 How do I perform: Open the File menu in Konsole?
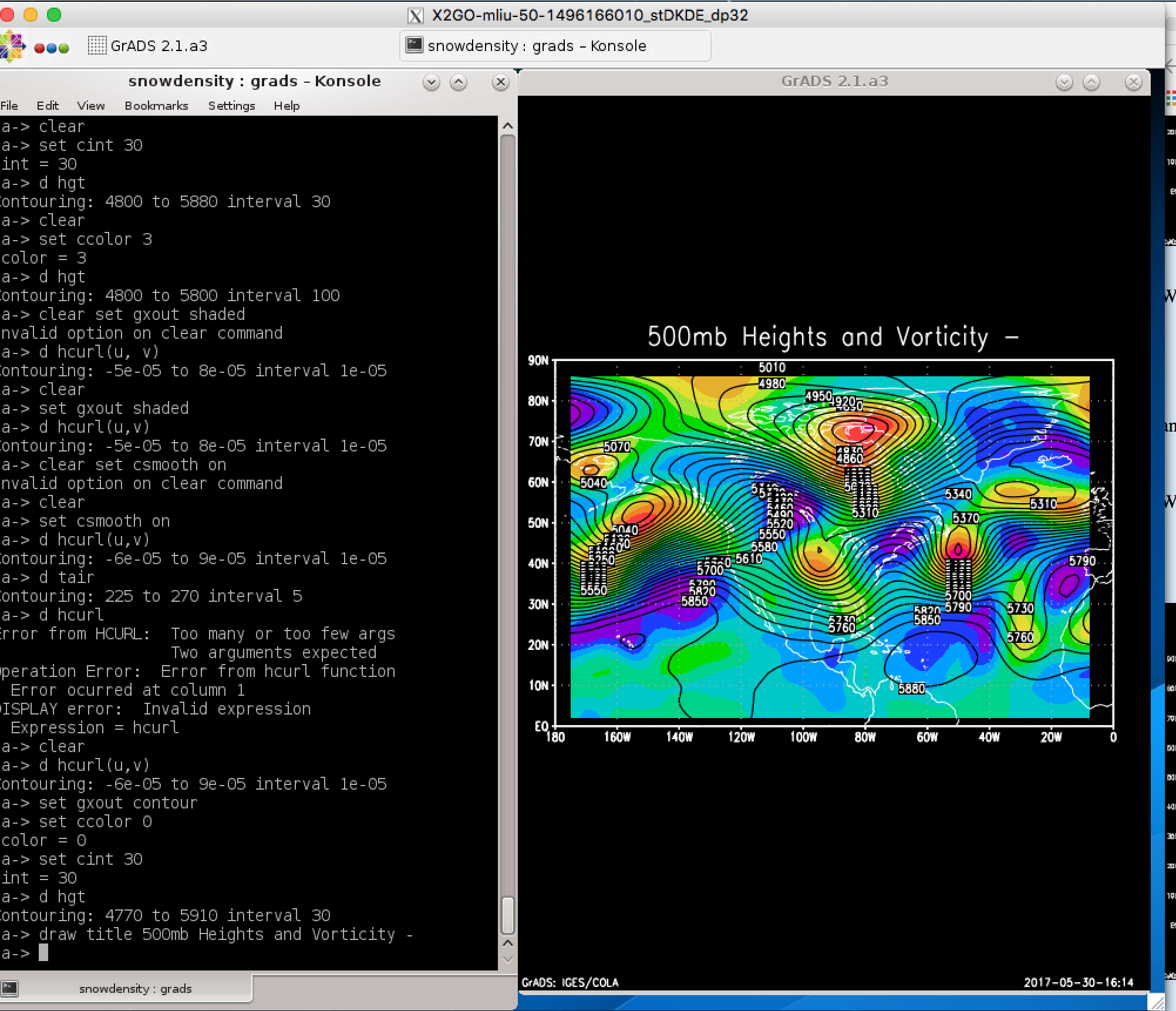9,106
